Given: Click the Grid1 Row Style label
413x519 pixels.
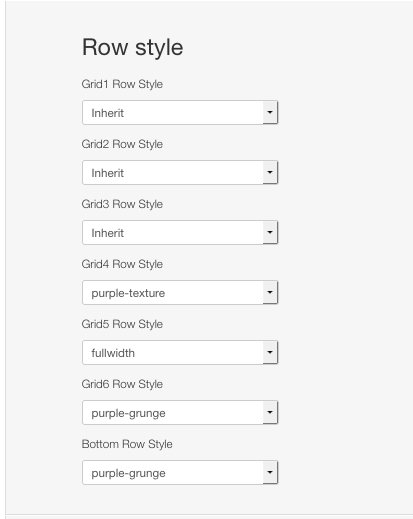Looking at the screenshot, I should [122, 84].
